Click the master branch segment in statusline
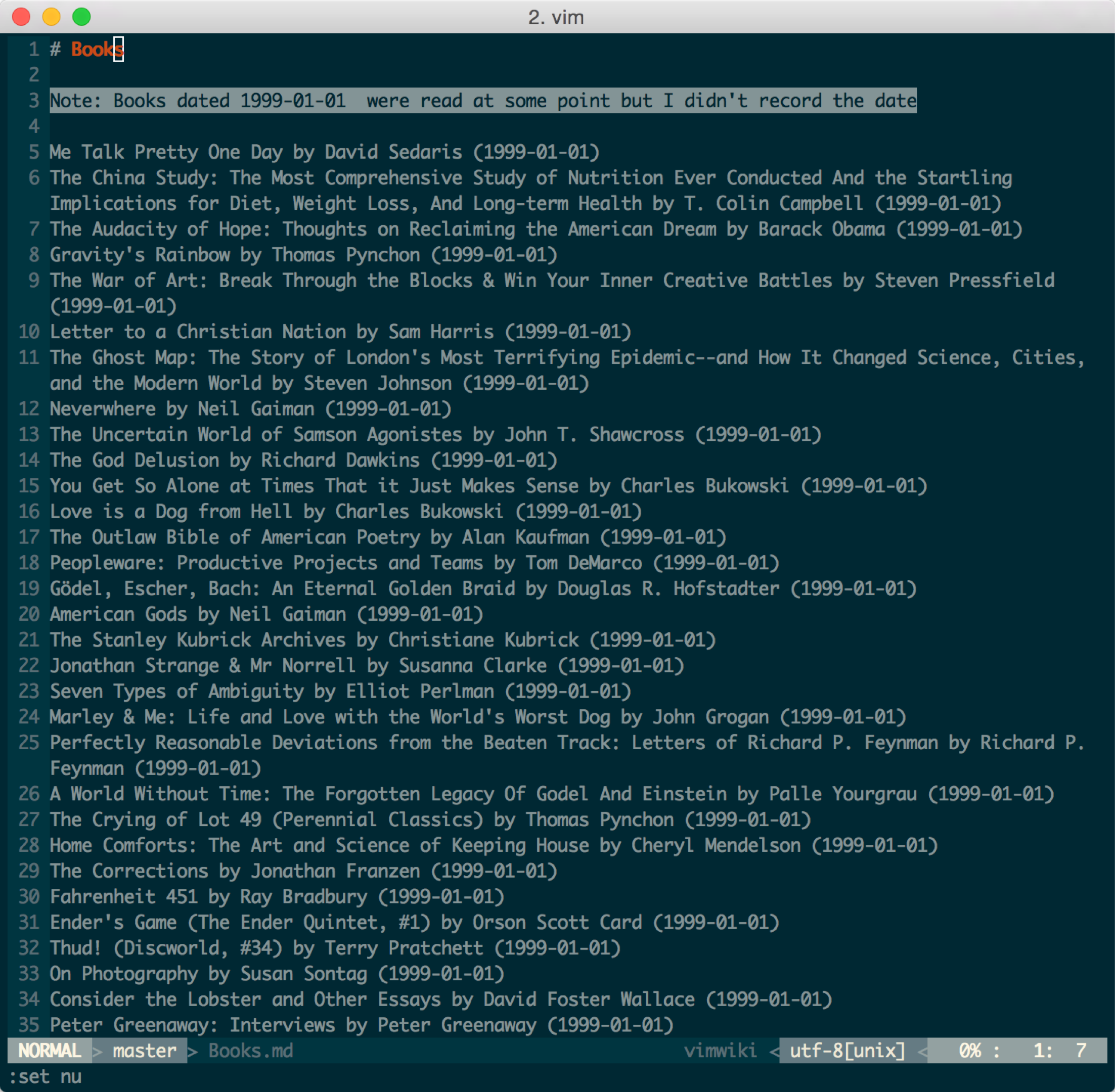 144,1050
